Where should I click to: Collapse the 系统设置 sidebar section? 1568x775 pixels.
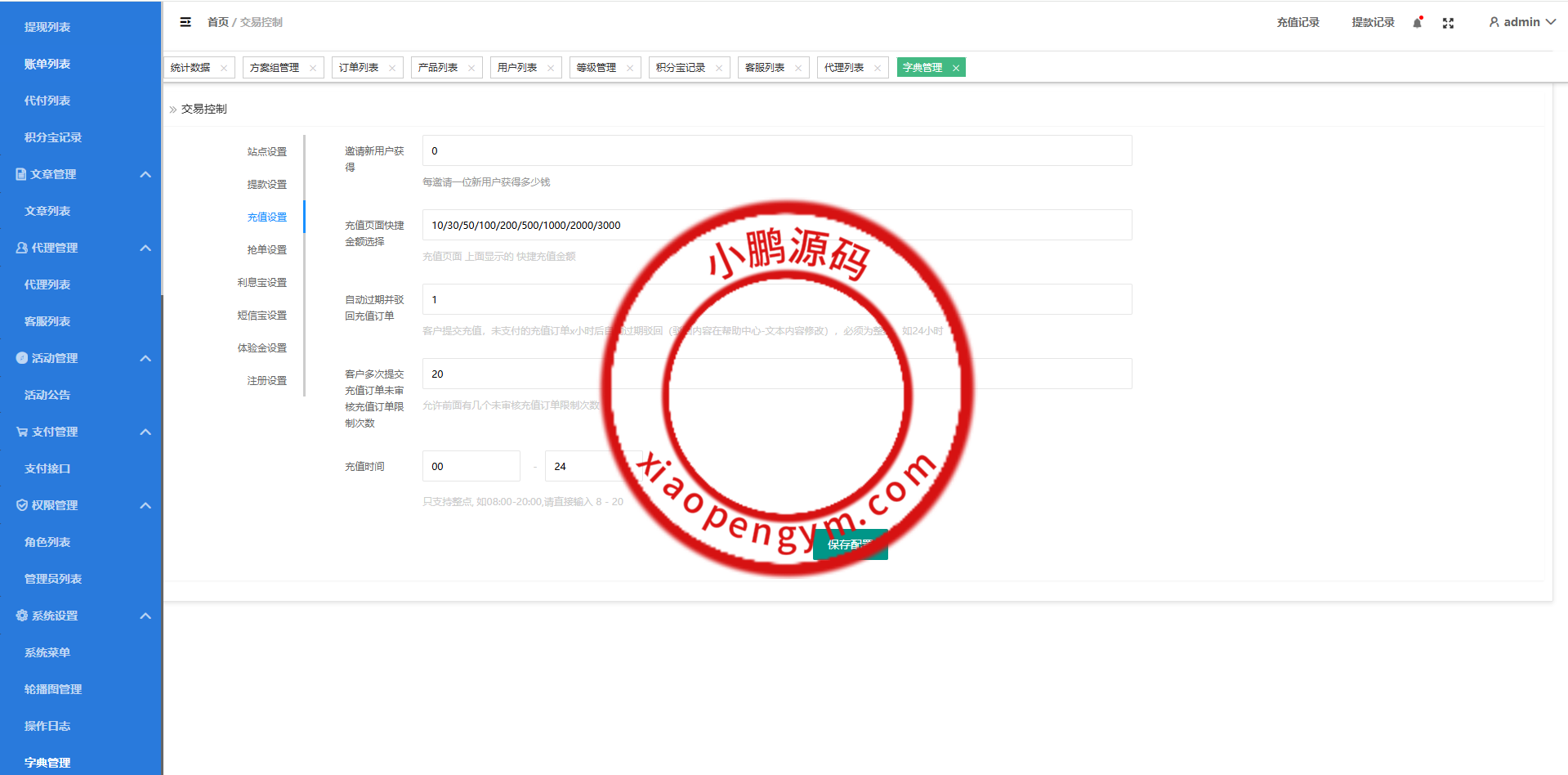pos(145,616)
